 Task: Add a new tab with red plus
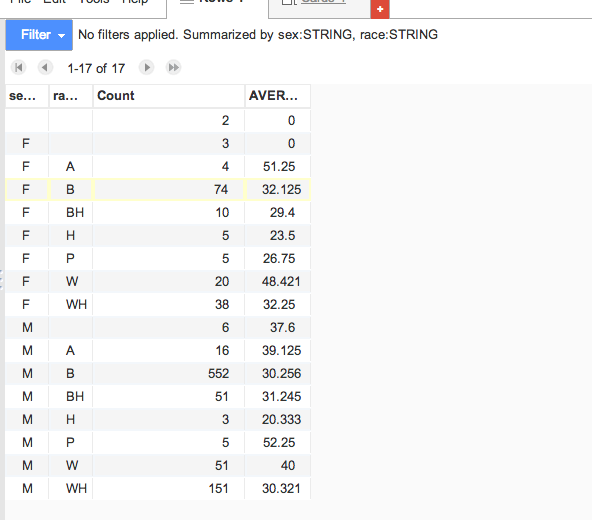(380, 9)
